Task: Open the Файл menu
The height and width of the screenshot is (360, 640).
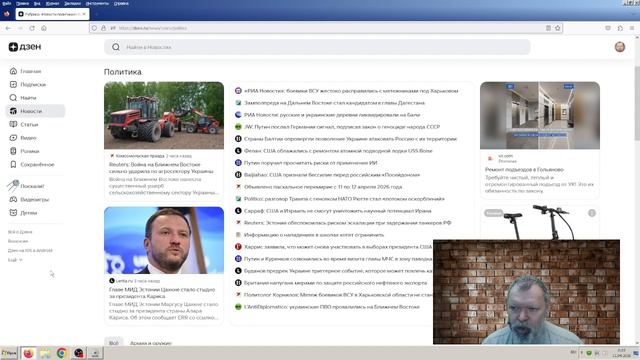Action: coord(7,3)
